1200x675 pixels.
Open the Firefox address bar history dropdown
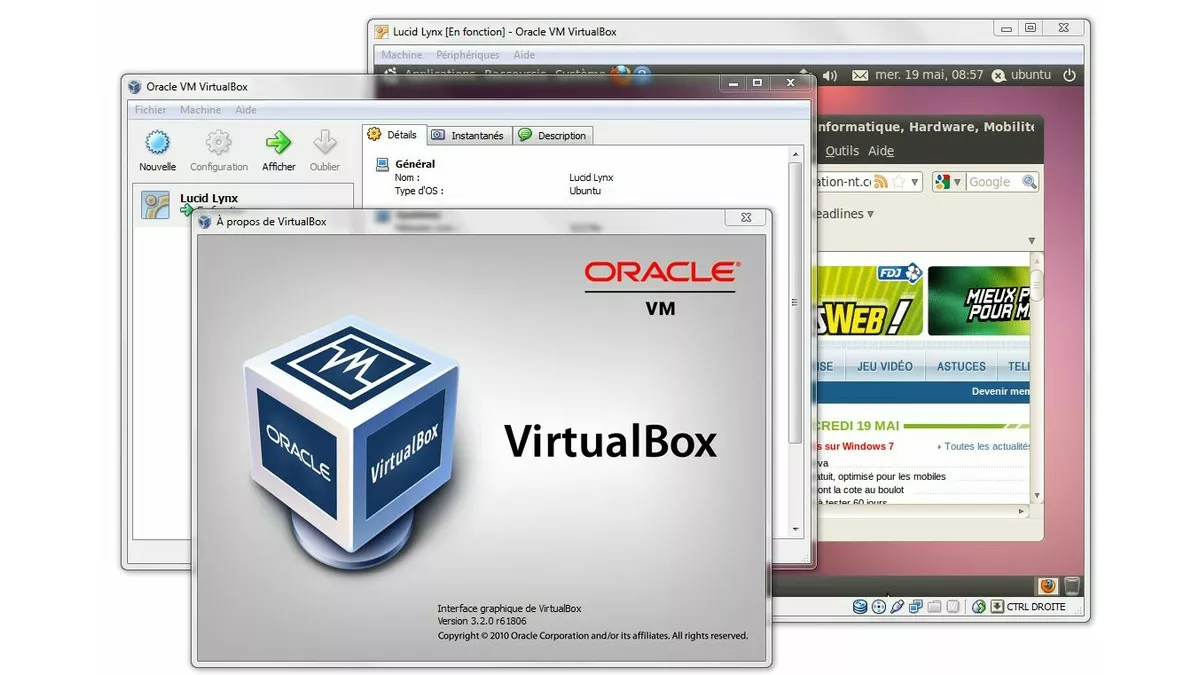[x=914, y=182]
